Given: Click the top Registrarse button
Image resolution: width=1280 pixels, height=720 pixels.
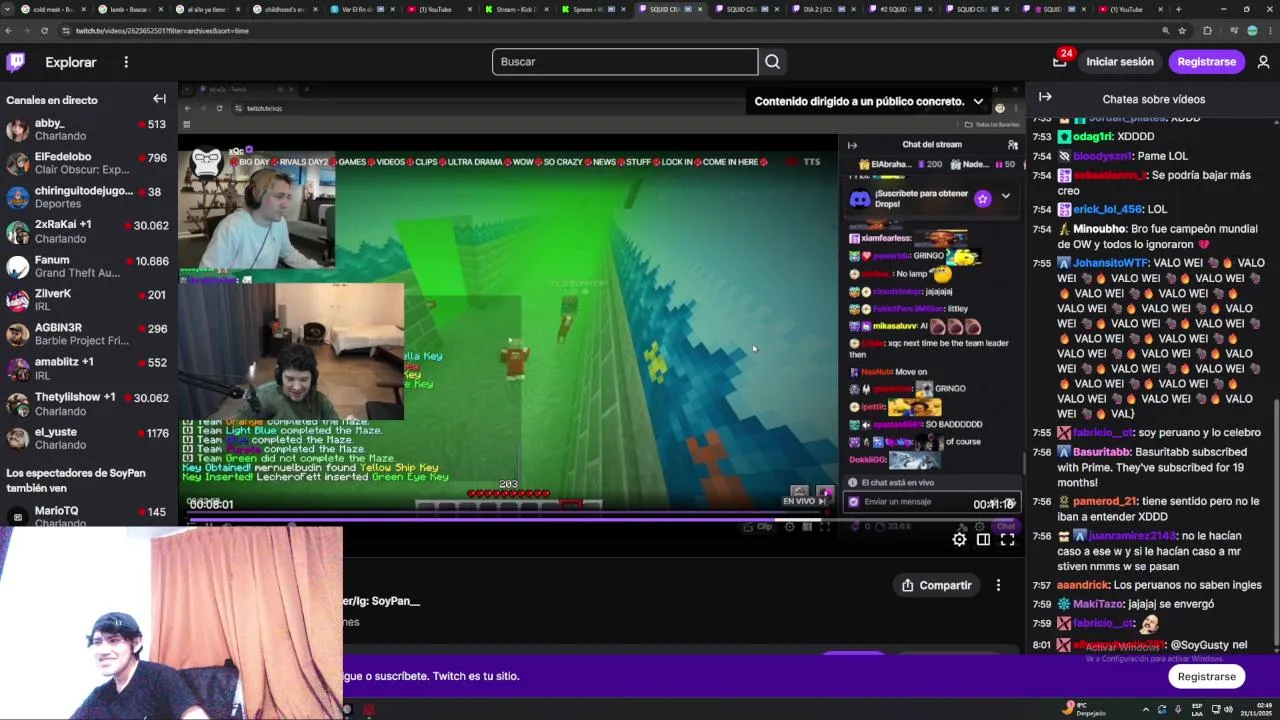Looking at the screenshot, I should [x=1206, y=62].
